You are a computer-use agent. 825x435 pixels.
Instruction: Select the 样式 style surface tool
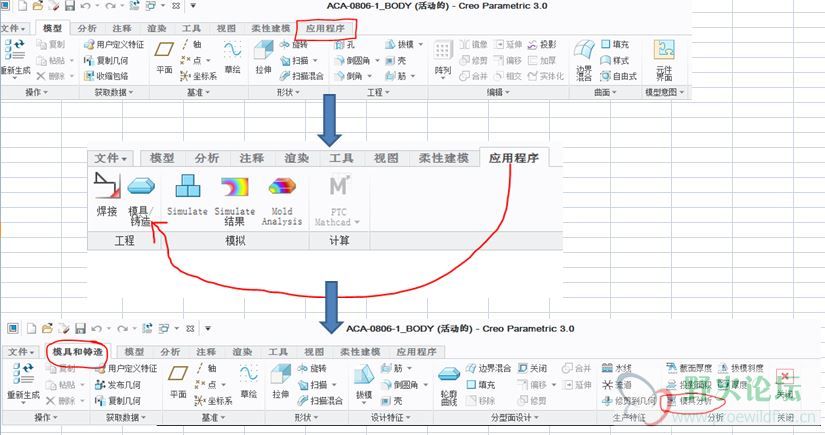[615, 60]
